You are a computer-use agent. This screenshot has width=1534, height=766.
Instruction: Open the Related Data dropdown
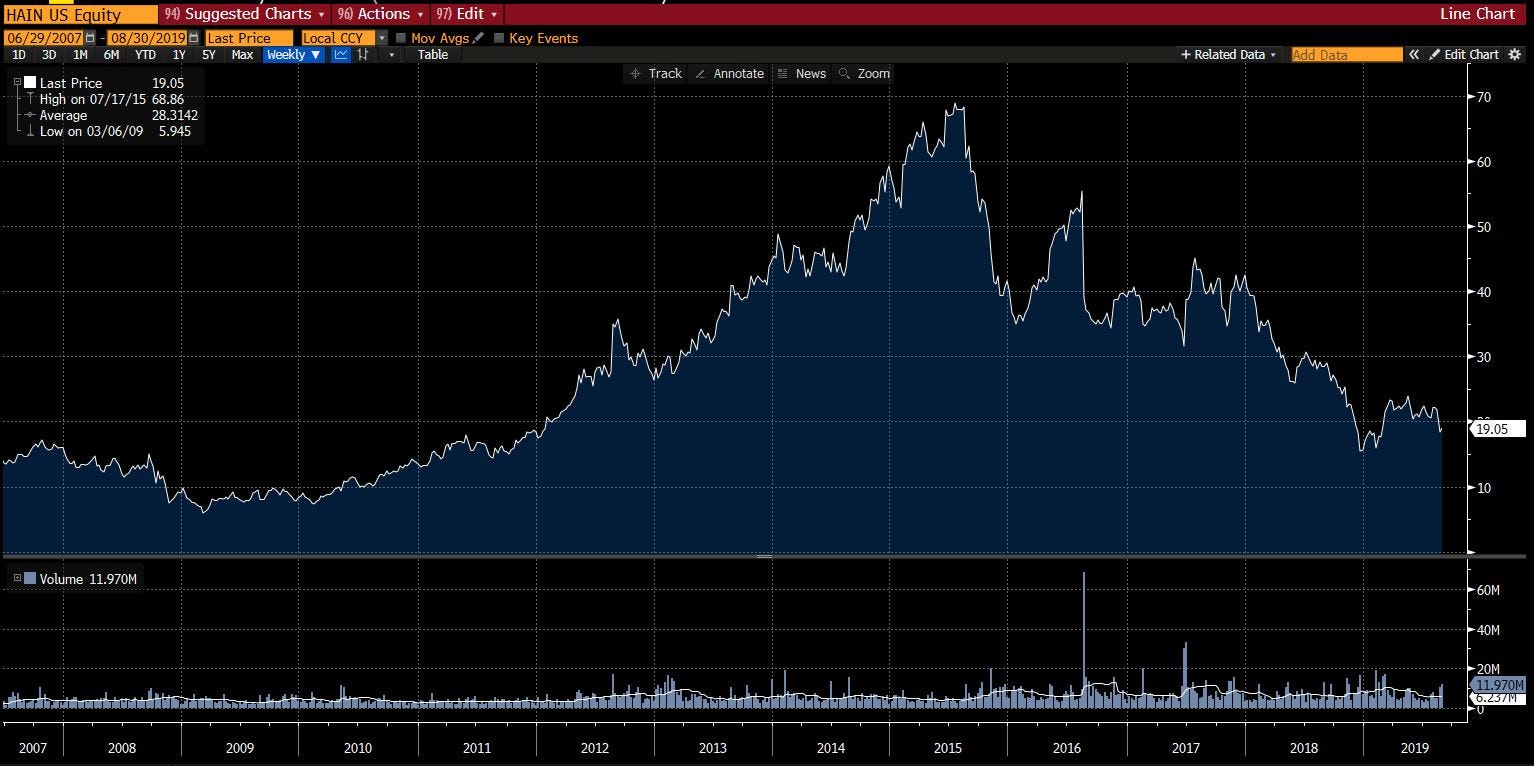(x=1229, y=55)
